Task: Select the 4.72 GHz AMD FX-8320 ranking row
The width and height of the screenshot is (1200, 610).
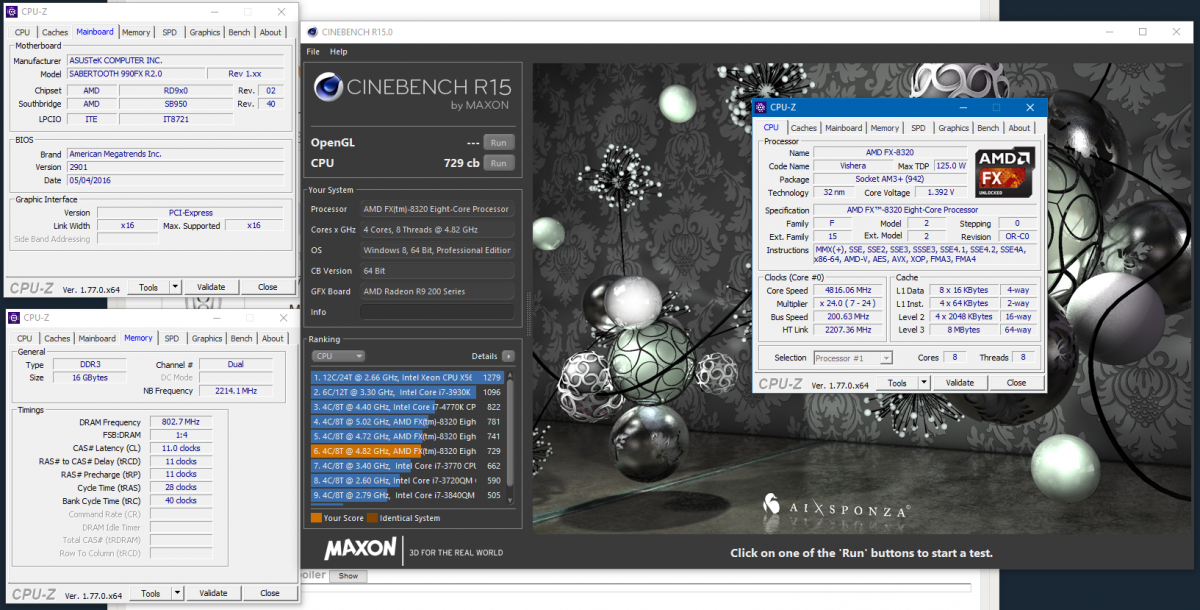Action: tap(407, 437)
